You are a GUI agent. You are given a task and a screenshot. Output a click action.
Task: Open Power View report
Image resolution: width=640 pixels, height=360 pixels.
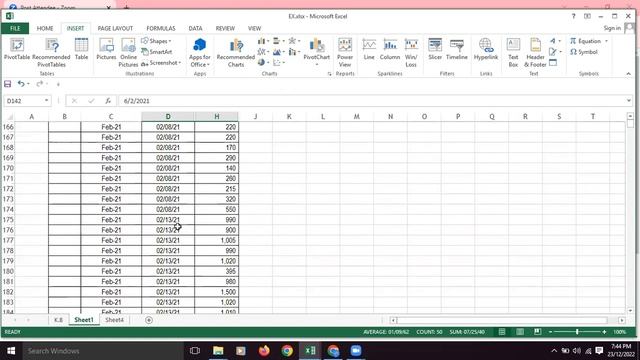click(345, 53)
